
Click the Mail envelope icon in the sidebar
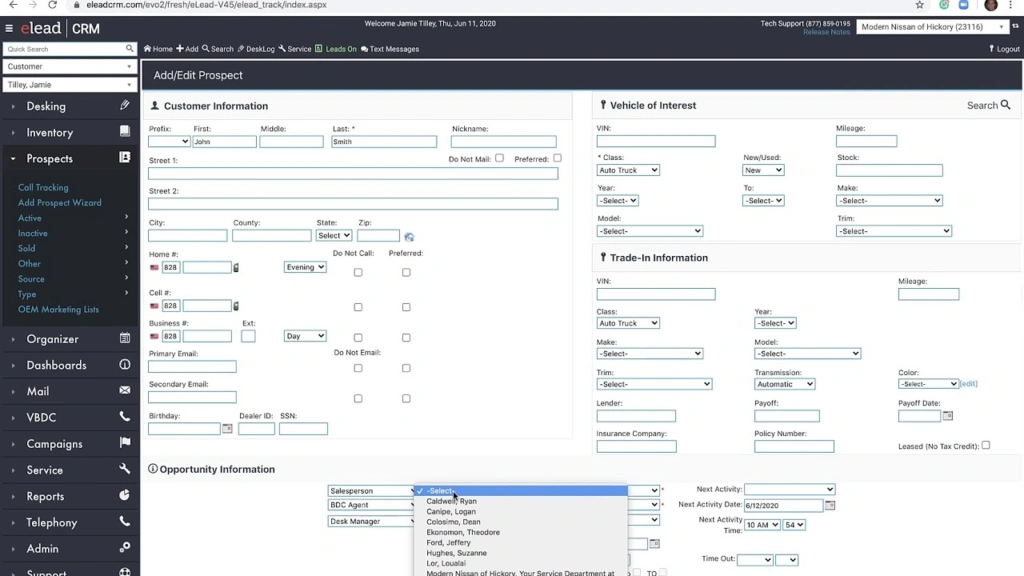click(124, 391)
